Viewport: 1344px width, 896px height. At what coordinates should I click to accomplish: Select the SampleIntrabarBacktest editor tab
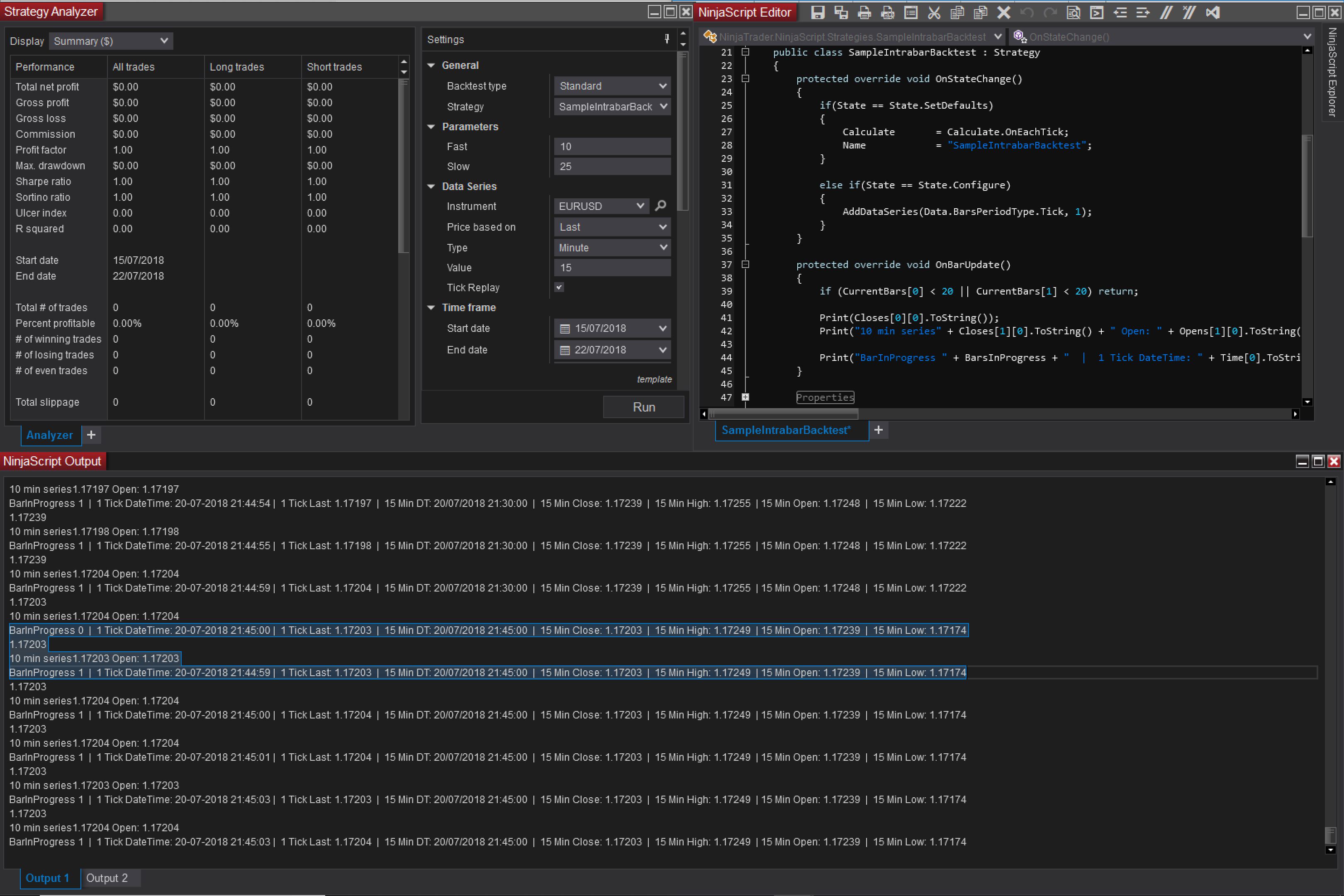786,430
